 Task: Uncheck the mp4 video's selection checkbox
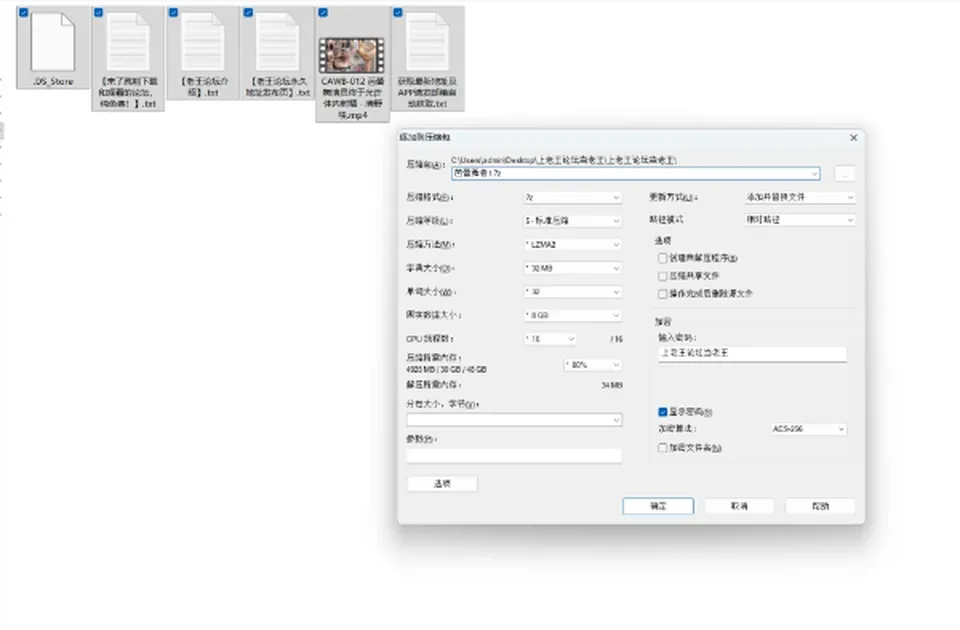(x=323, y=13)
